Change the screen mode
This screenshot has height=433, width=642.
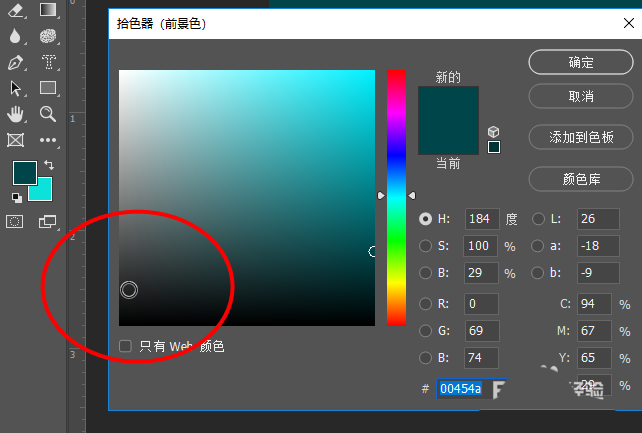click(x=47, y=221)
